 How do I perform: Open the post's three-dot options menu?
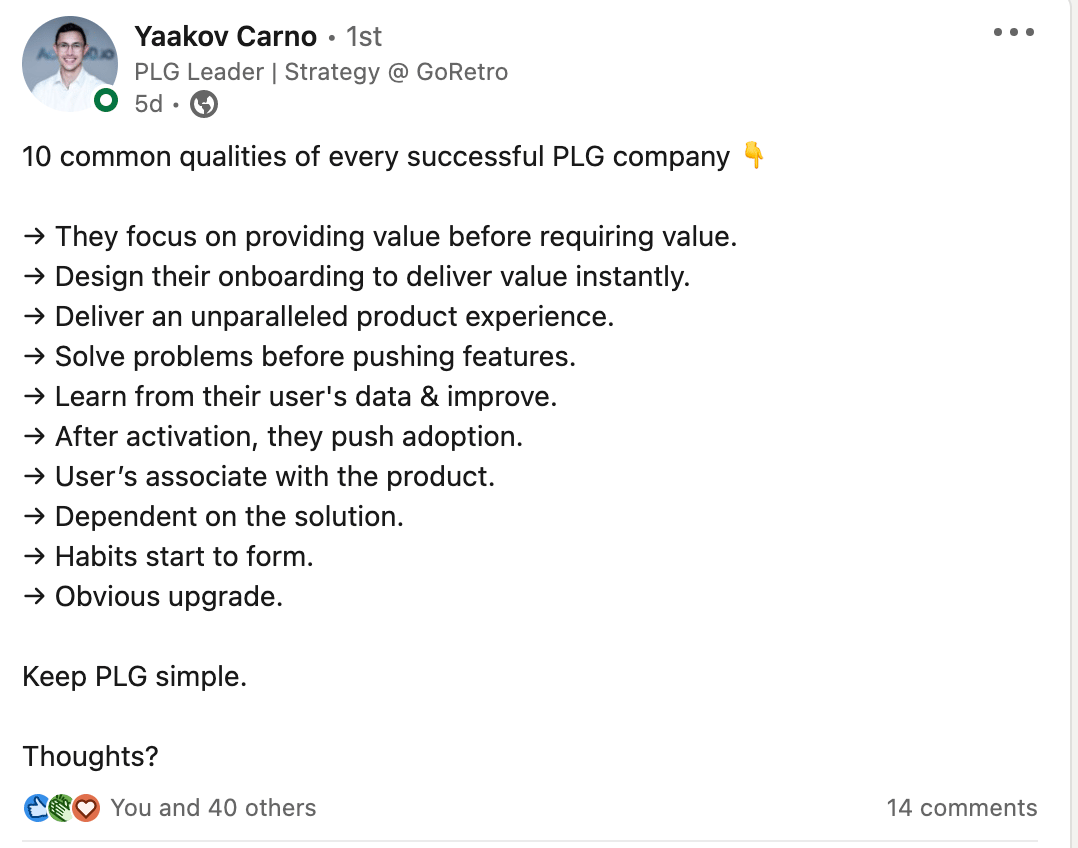[x=1013, y=33]
